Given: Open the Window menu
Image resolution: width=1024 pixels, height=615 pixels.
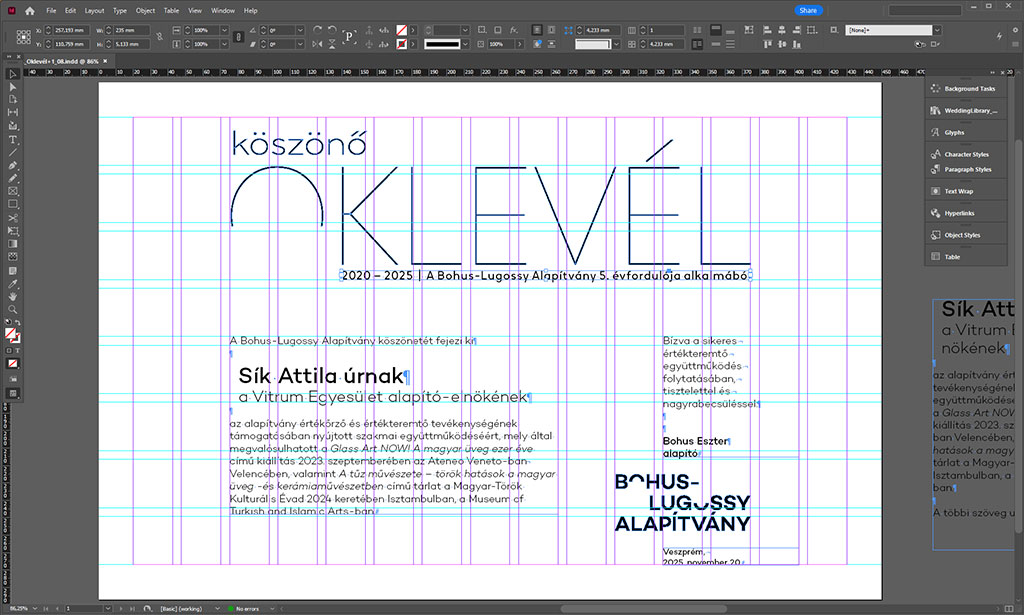Looking at the screenshot, I should [x=223, y=10].
